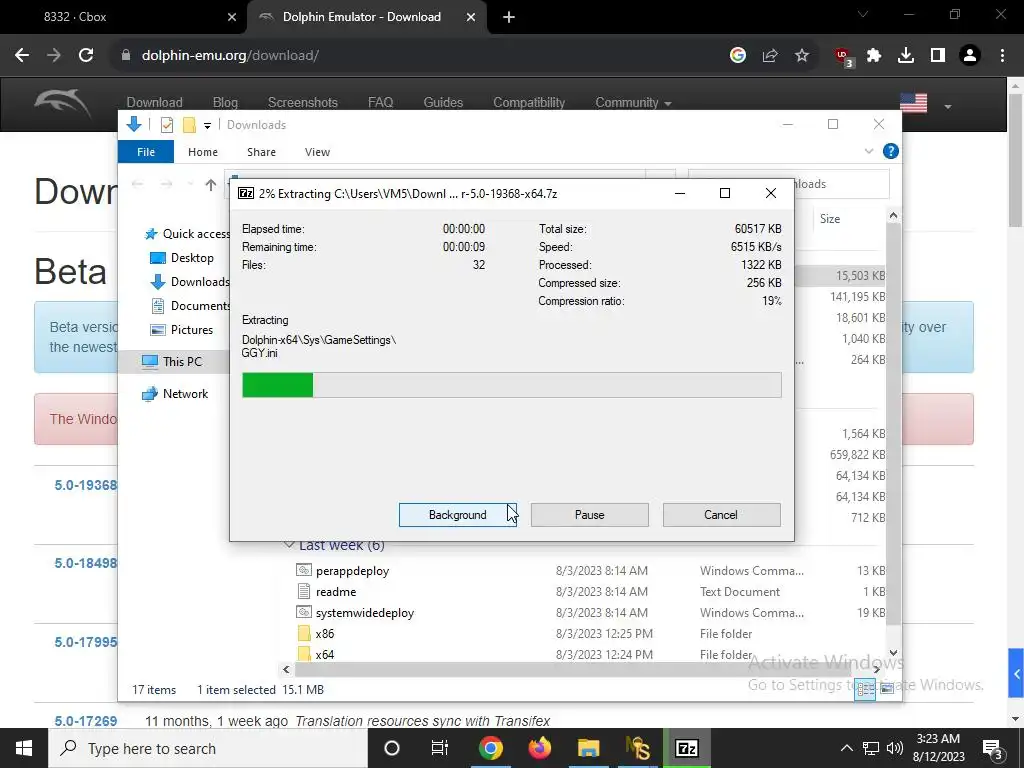Reload the Dolphin download page
The image size is (1024, 768).
[x=86, y=56]
